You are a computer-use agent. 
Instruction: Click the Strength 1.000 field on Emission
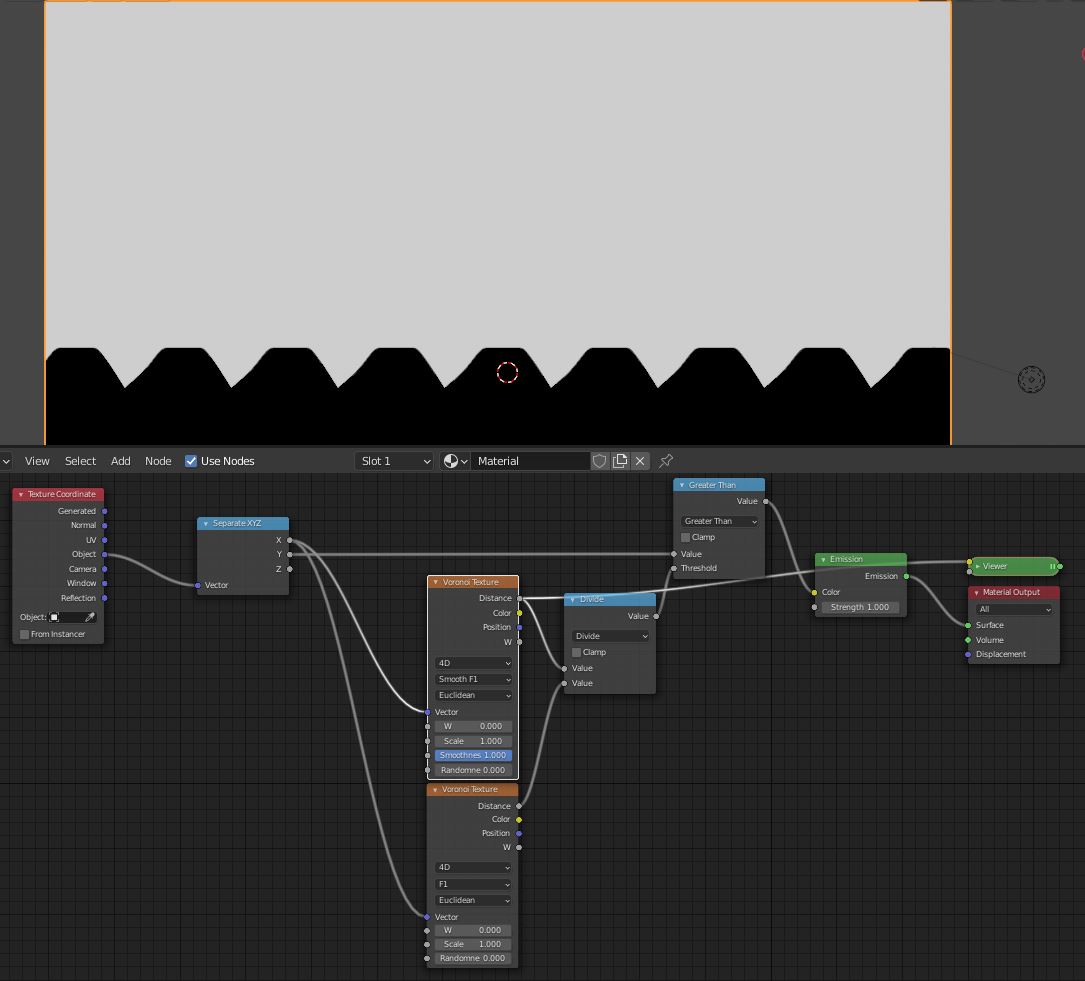click(x=859, y=607)
